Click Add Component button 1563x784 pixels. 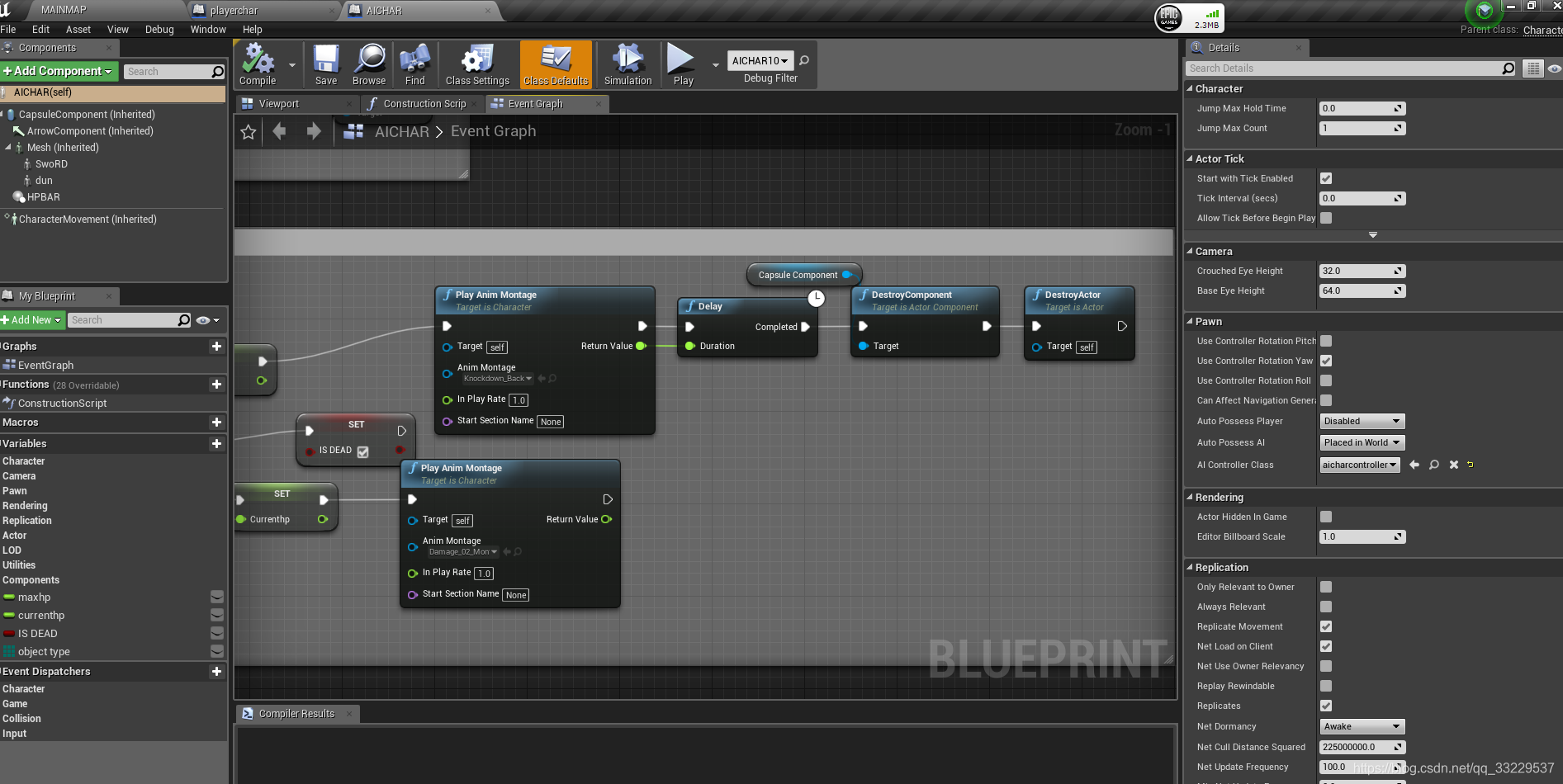pyautogui.click(x=59, y=71)
